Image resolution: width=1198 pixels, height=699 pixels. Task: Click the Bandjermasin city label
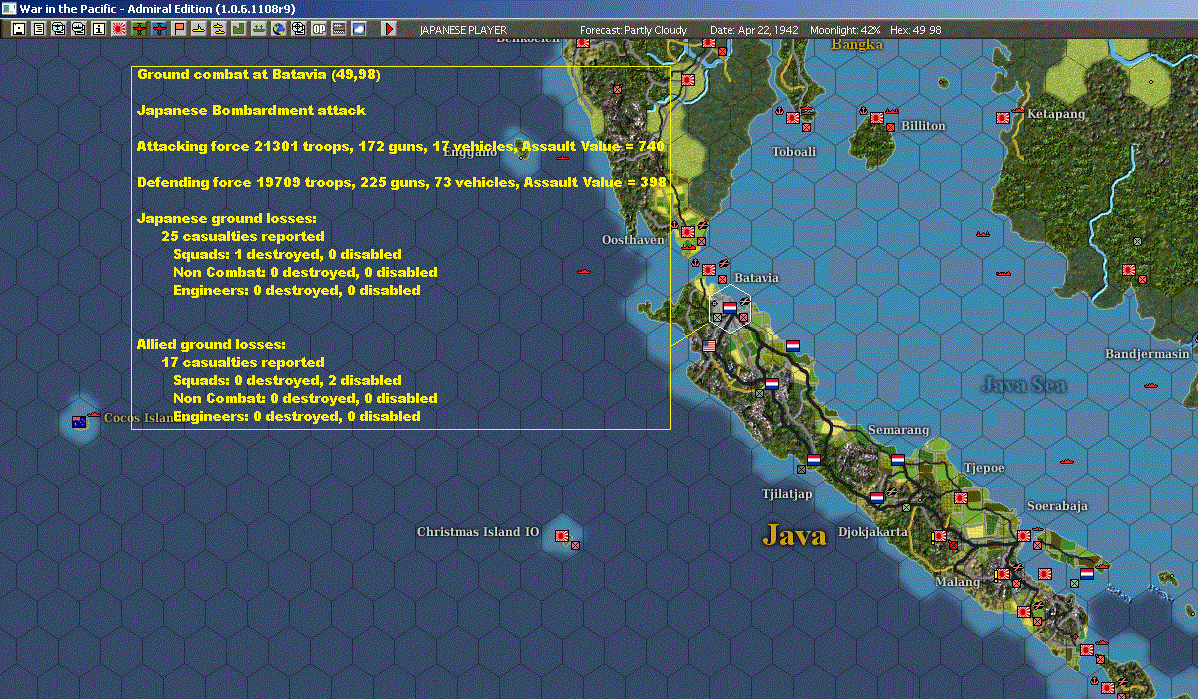tap(1147, 354)
